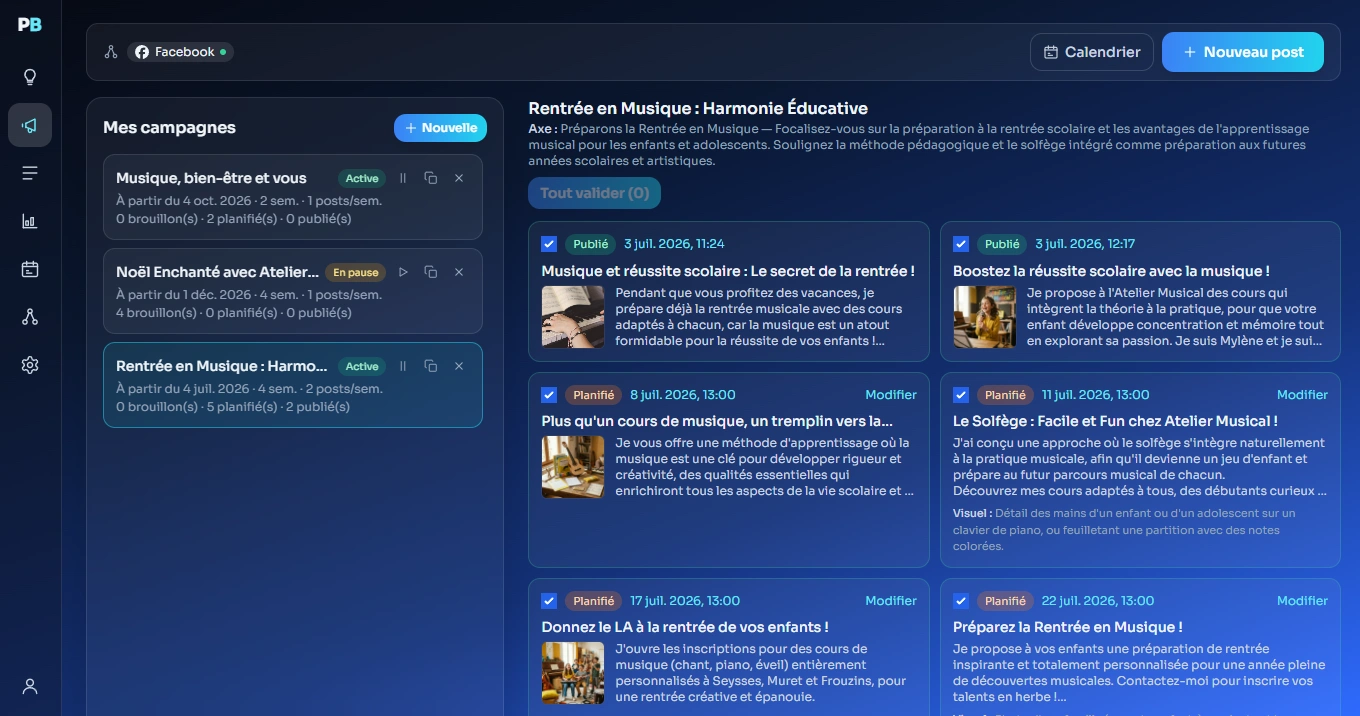Toggle the checkbox for the 22 juil. 2026 post
Screen dimensions: 1360x716
point(961,601)
